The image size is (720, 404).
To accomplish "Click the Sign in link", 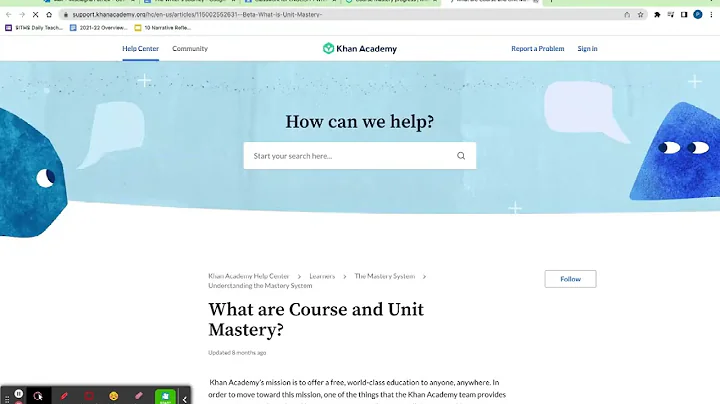I will 587,48.
